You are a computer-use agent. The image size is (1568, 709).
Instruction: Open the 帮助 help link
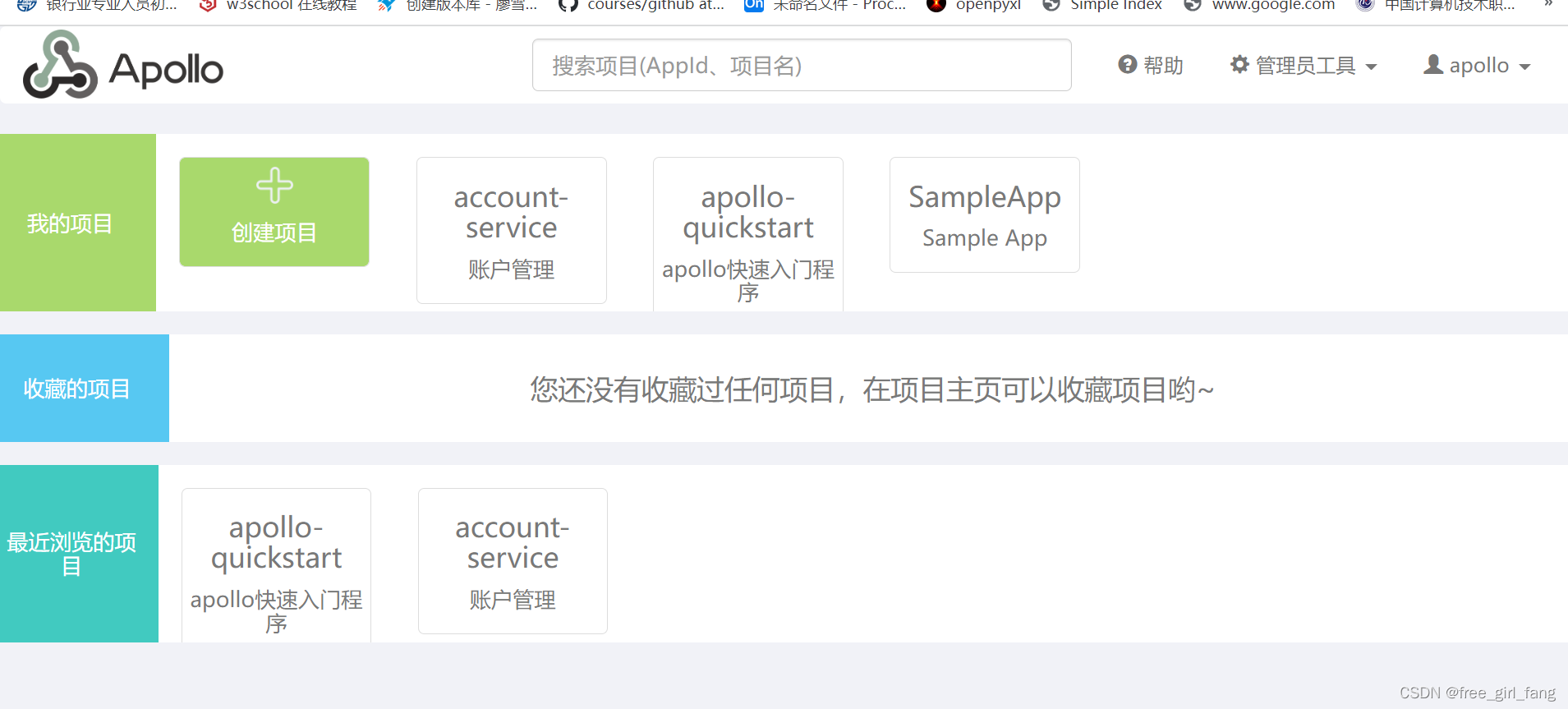click(1151, 65)
